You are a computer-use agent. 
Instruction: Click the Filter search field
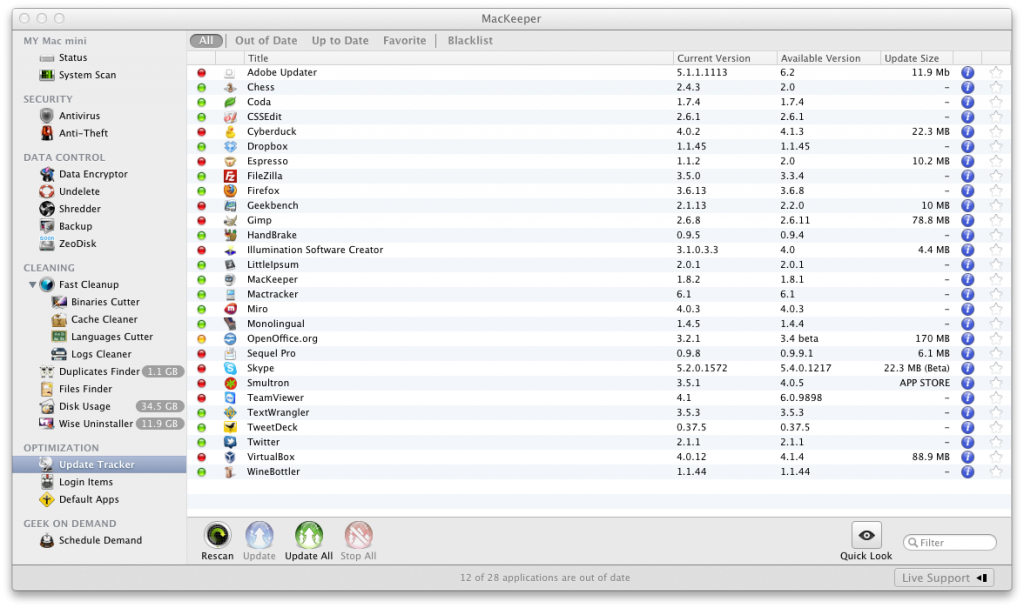tap(950, 543)
